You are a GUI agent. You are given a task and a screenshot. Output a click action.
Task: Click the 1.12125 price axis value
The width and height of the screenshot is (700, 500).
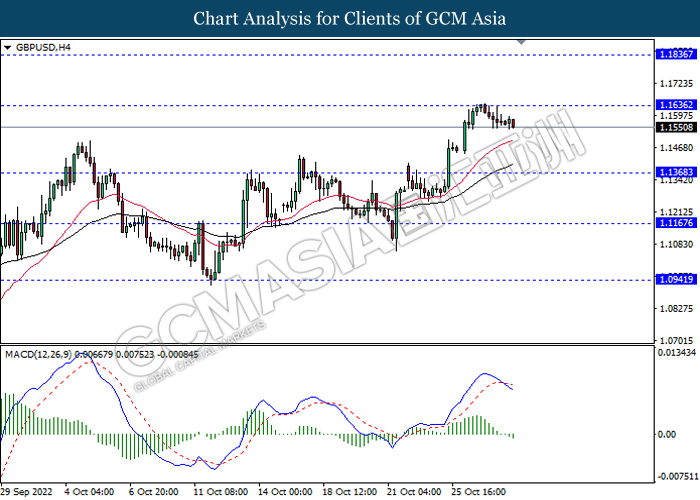click(x=676, y=212)
